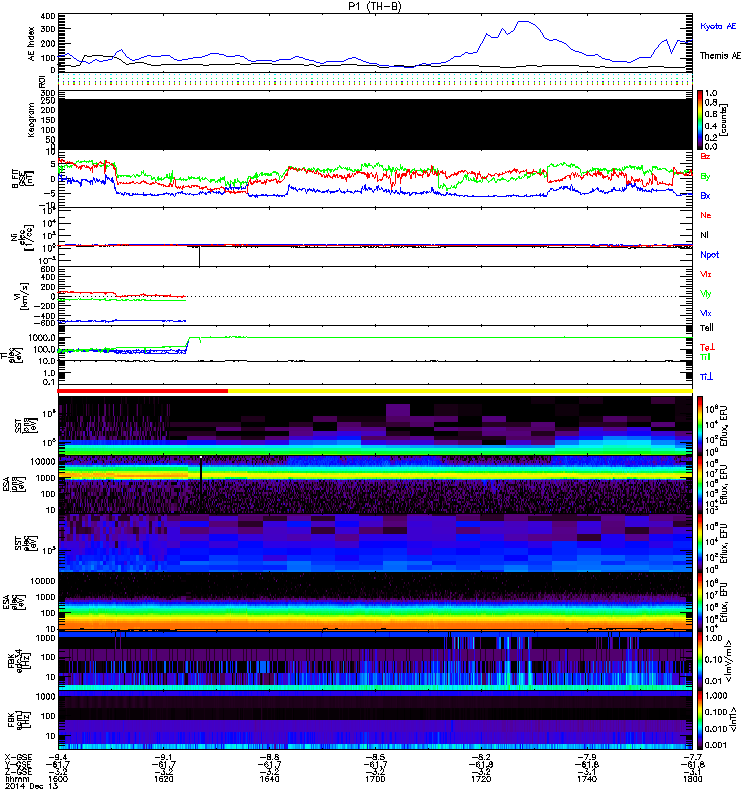
Task: Click the black dropout spike in the Ni panel
Action: (x=199, y=256)
